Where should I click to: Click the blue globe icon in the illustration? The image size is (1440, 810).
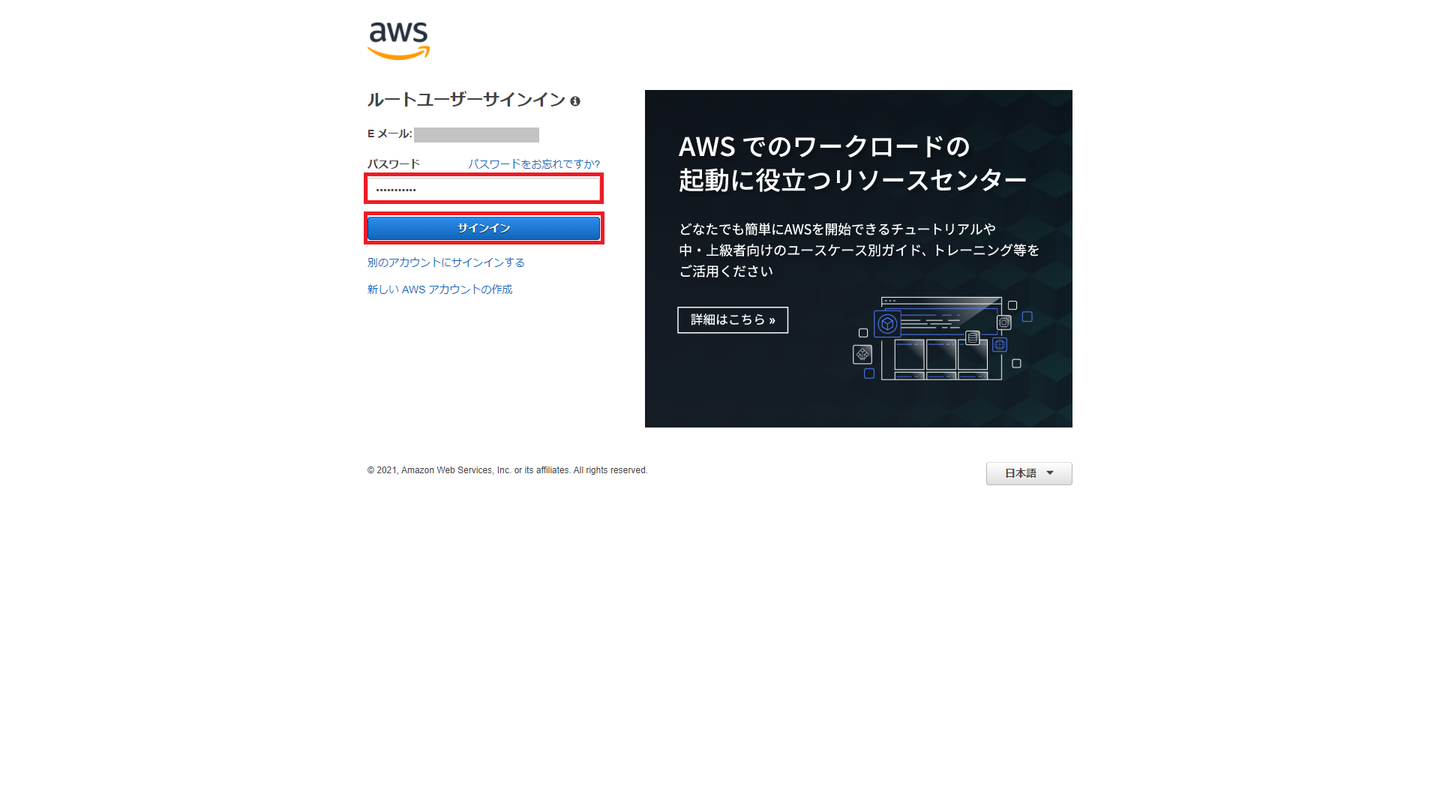coord(999,345)
